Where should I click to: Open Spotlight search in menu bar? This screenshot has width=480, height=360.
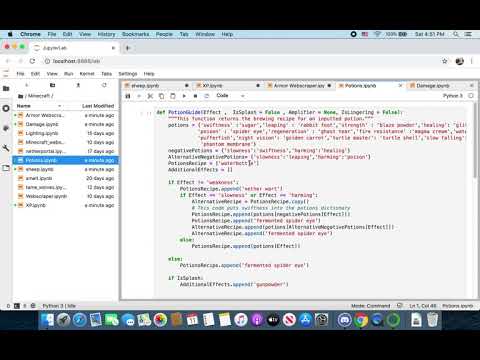456,34
